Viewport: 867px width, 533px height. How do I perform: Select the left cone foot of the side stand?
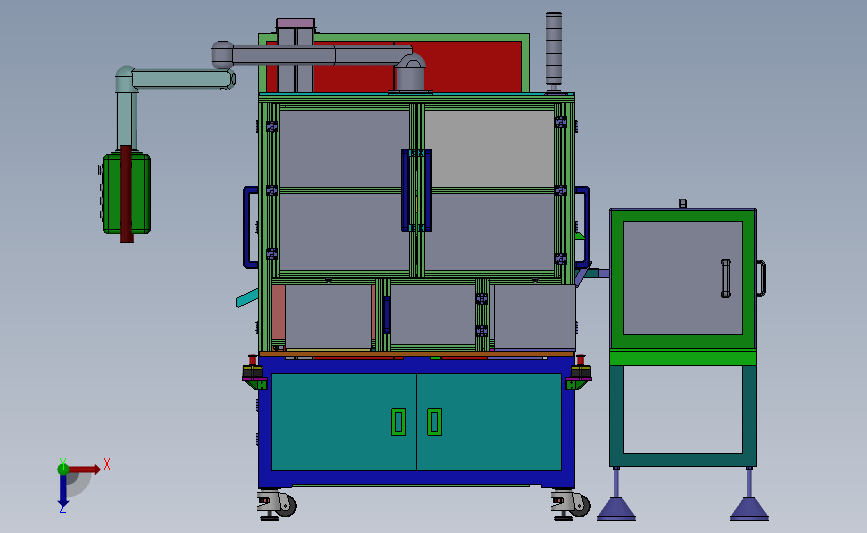(617, 508)
